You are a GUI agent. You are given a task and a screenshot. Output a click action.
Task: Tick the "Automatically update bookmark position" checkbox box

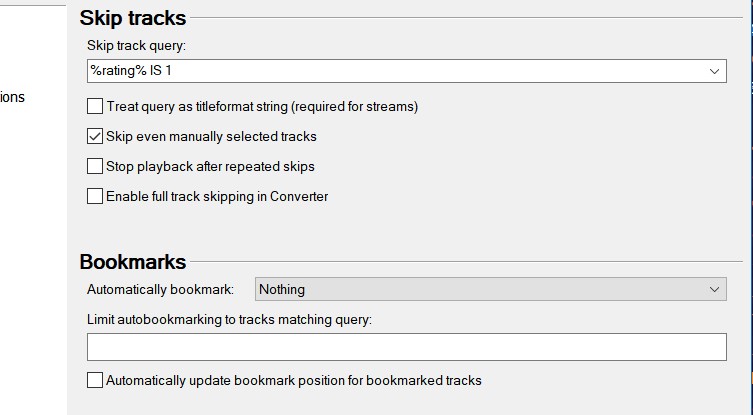point(95,380)
